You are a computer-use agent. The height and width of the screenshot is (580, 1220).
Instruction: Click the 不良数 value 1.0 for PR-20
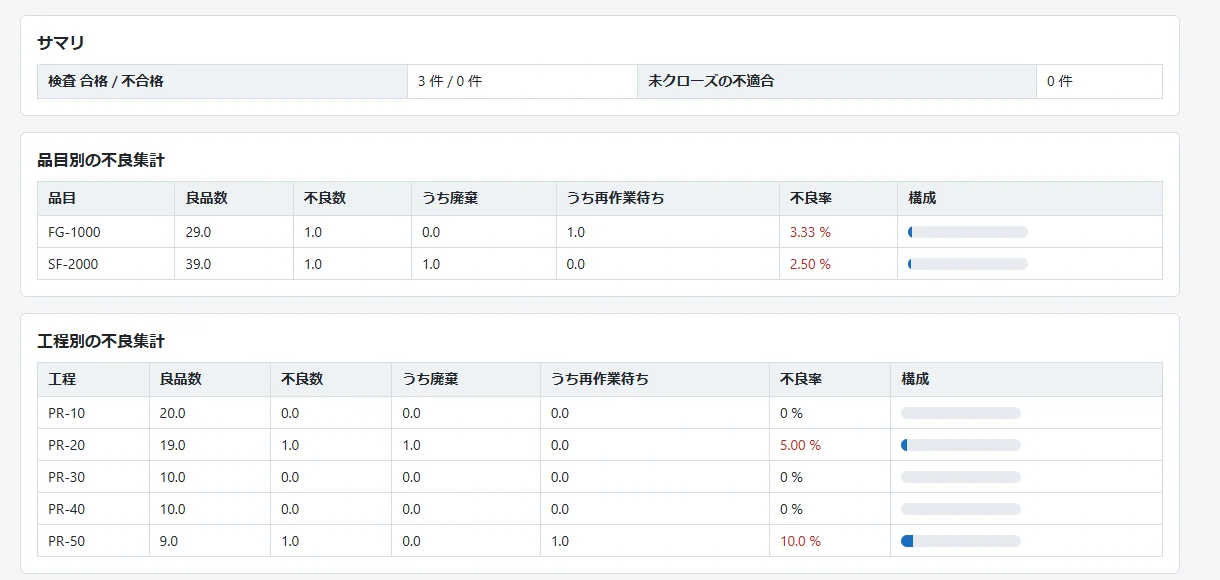290,445
